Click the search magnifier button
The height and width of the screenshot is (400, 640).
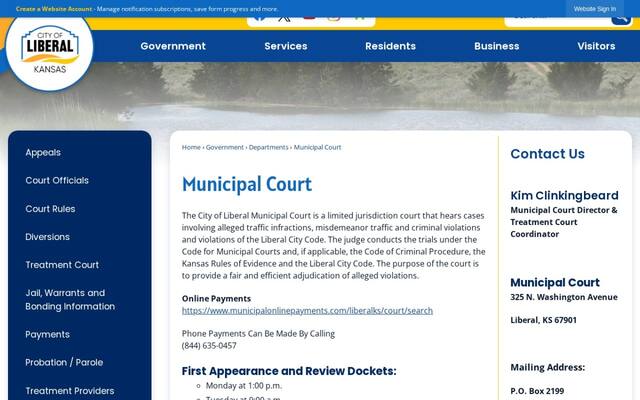[x=621, y=20]
